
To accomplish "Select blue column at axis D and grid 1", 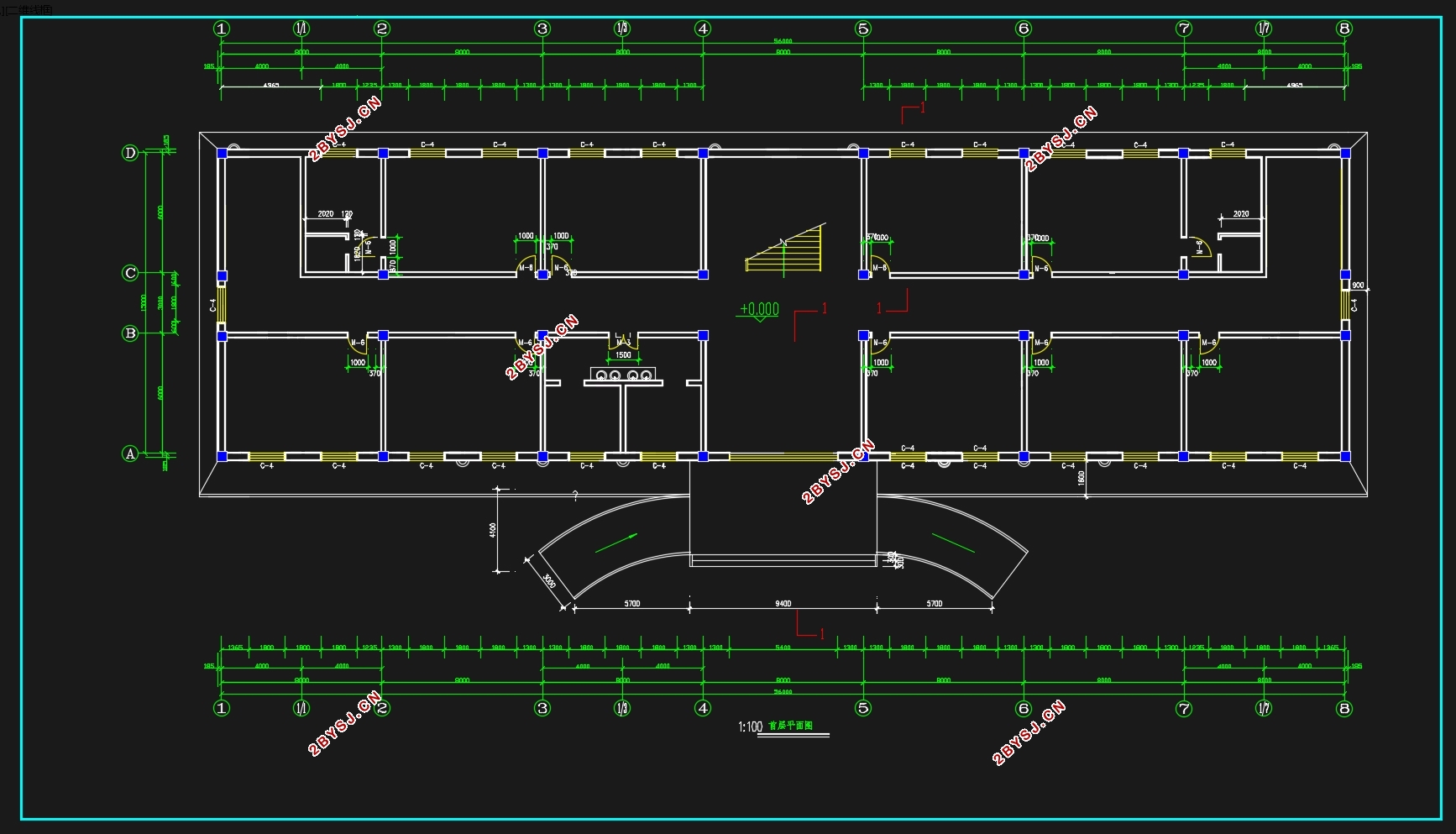I will 223,153.
